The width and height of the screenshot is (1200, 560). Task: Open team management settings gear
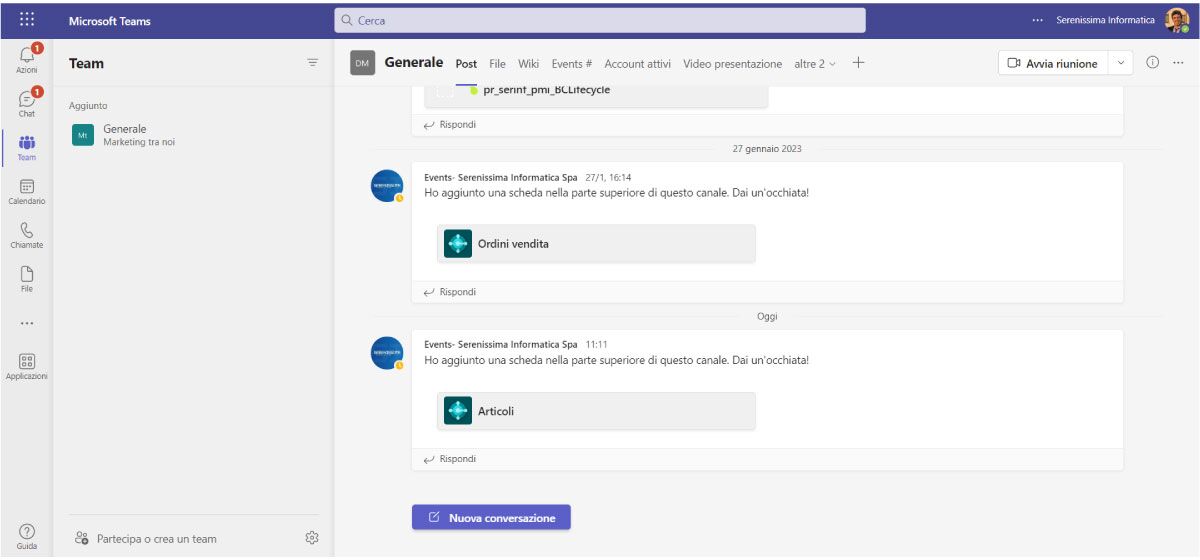click(x=312, y=538)
